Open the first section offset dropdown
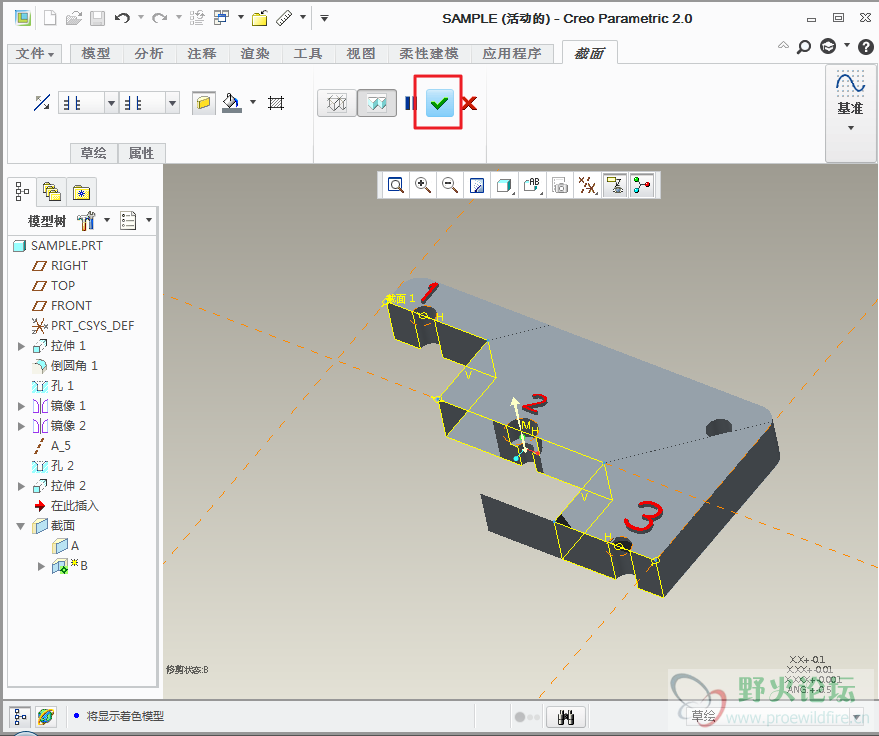This screenshot has height=736, width=879. point(111,103)
